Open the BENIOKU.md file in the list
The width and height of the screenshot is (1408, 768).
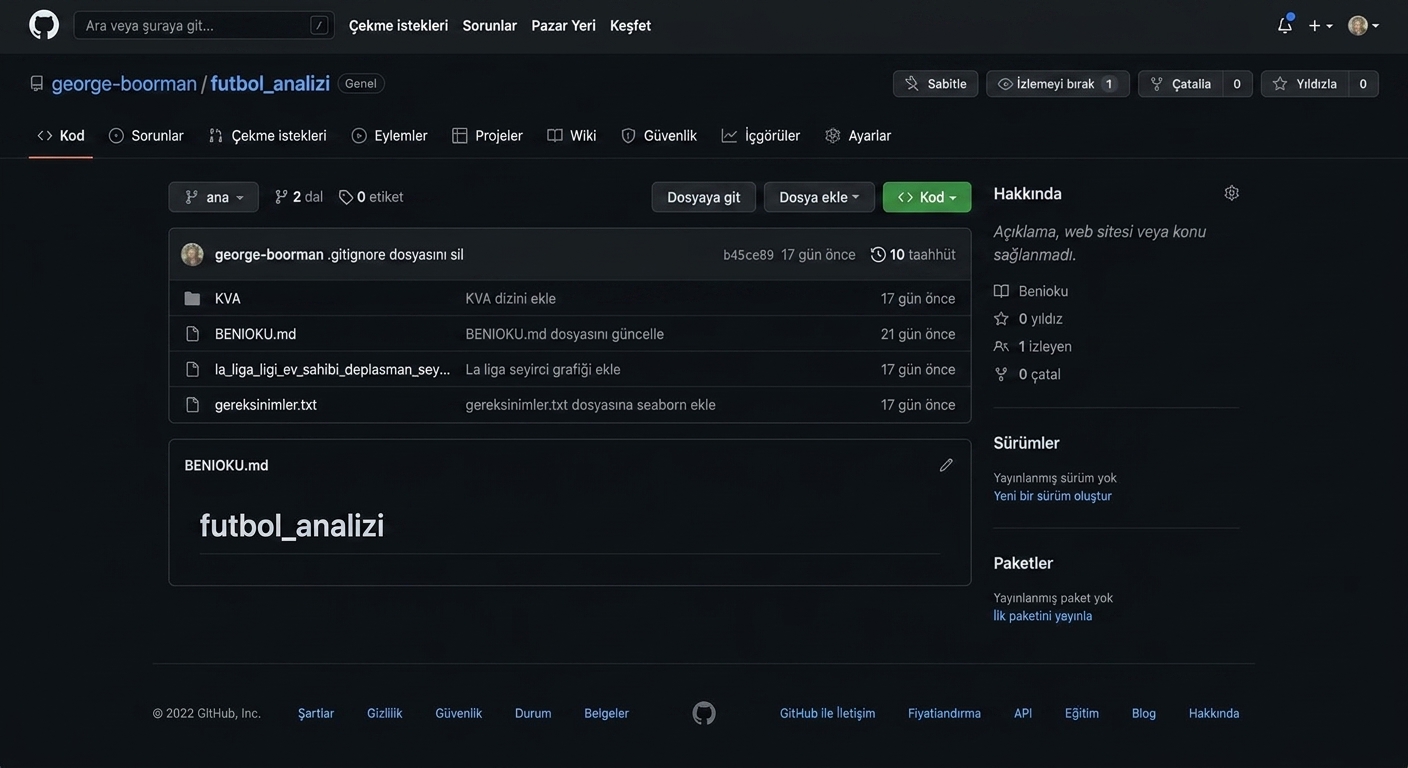click(256, 334)
